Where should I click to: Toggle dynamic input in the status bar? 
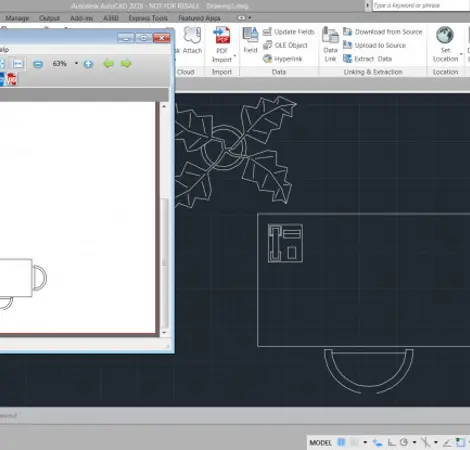[377, 442]
